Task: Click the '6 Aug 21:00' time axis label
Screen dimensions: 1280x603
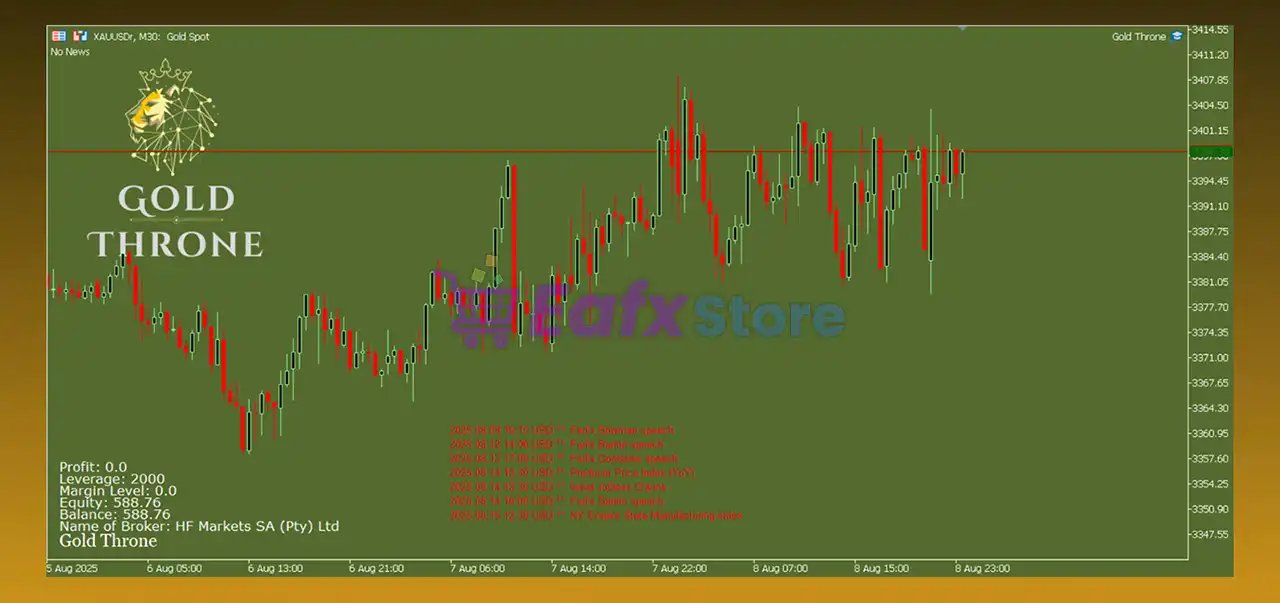Action: 376,568
